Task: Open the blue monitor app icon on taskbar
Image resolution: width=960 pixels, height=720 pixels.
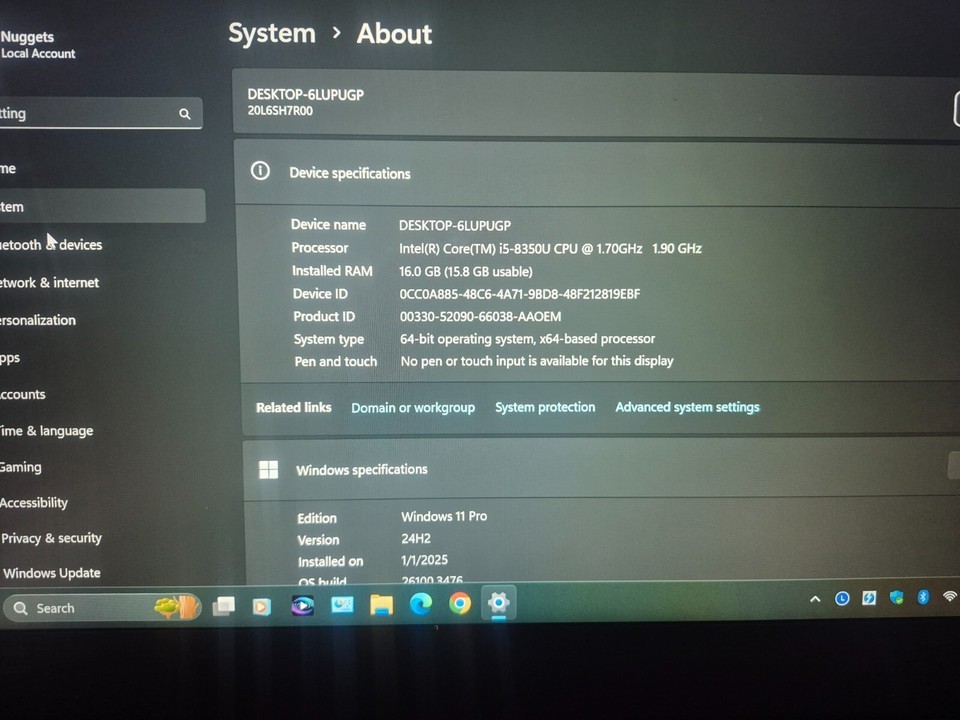Action: [x=342, y=605]
